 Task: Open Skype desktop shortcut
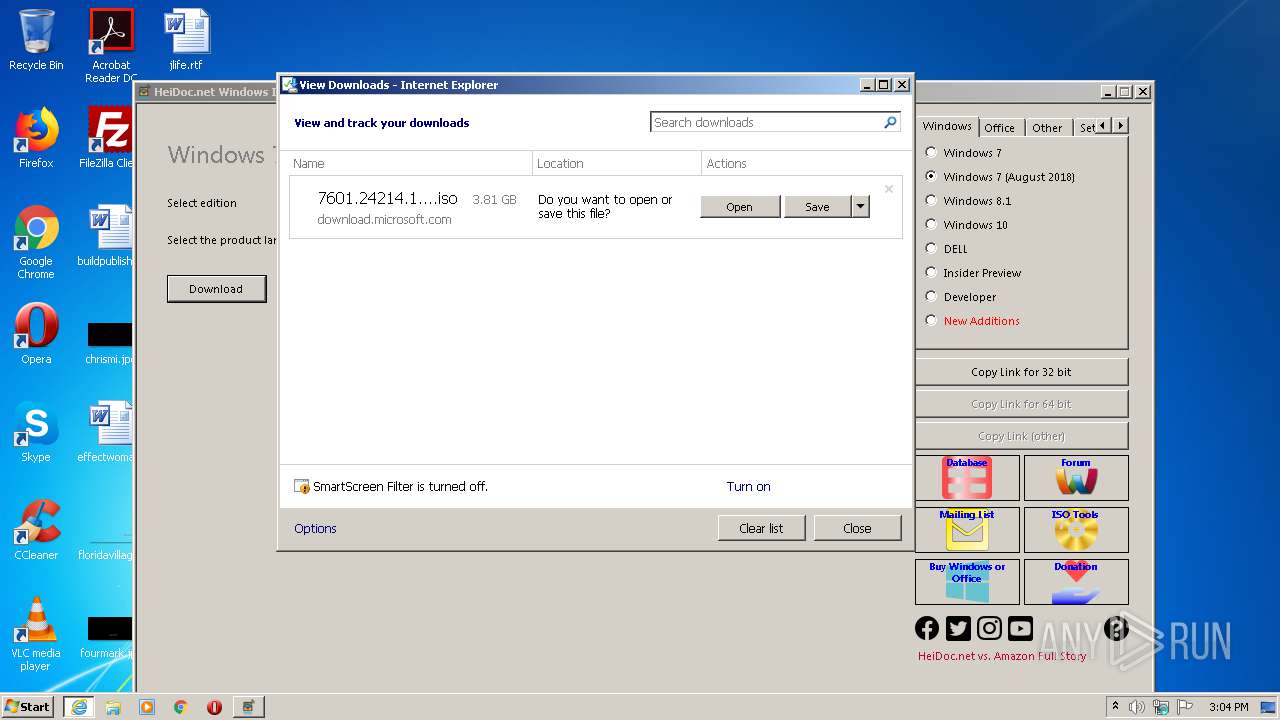click(x=36, y=432)
